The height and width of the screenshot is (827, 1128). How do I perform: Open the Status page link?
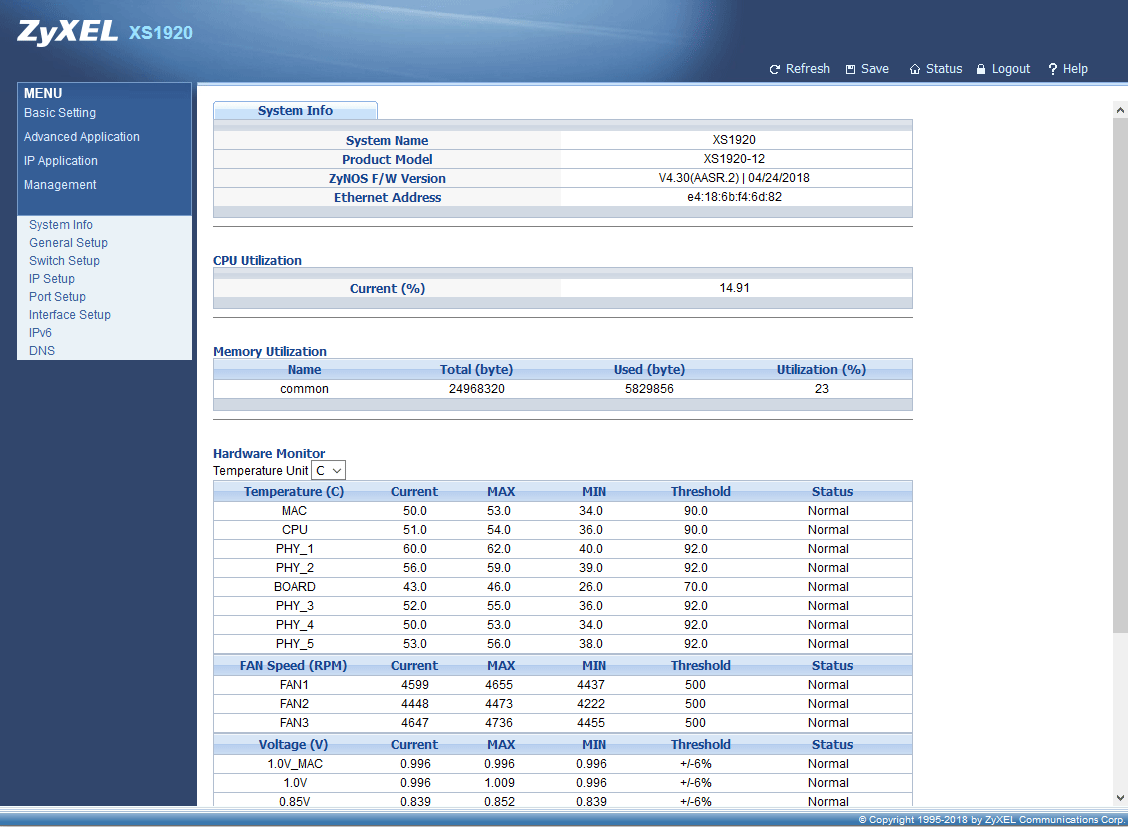(x=944, y=68)
